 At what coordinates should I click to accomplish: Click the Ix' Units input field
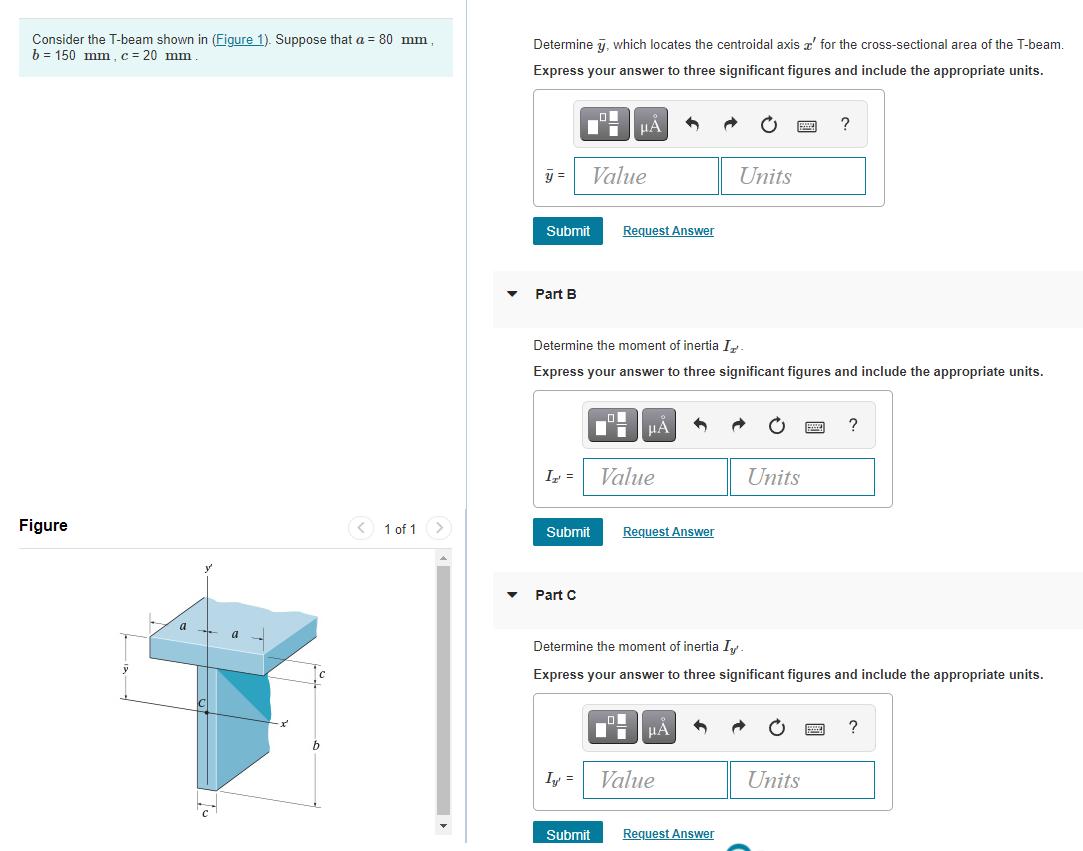(x=802, y=477)
